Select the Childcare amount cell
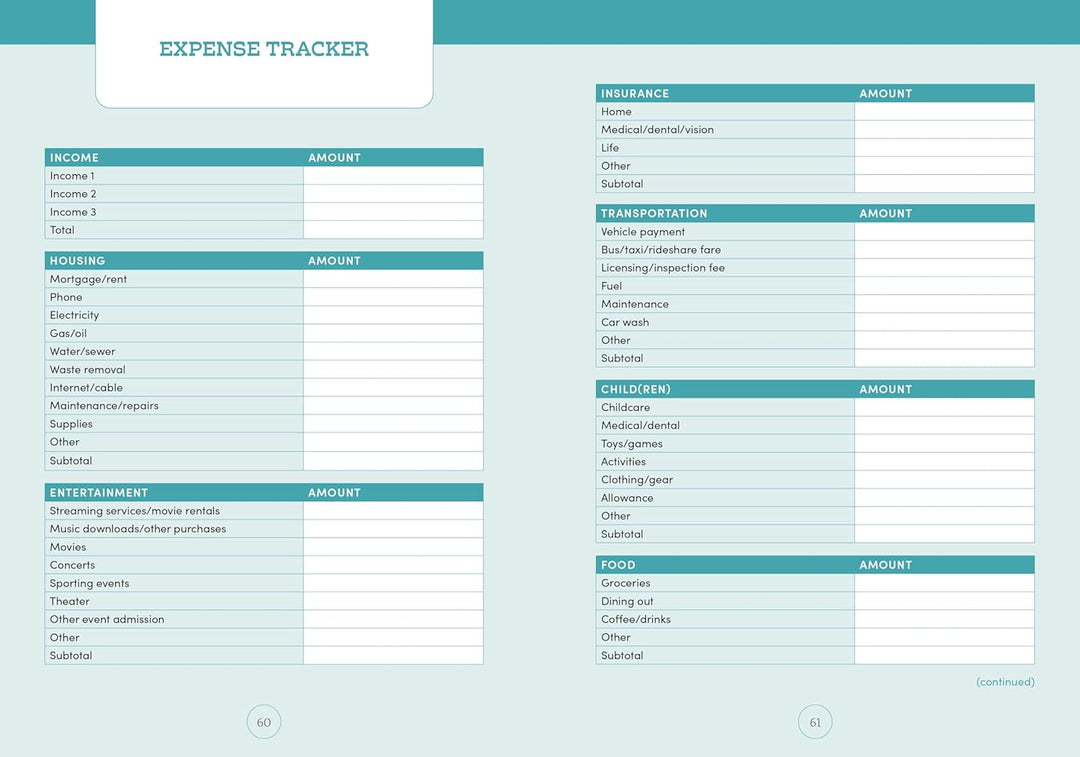The height and width of the screenshot is (757, 1080). [x=944, y=407]
